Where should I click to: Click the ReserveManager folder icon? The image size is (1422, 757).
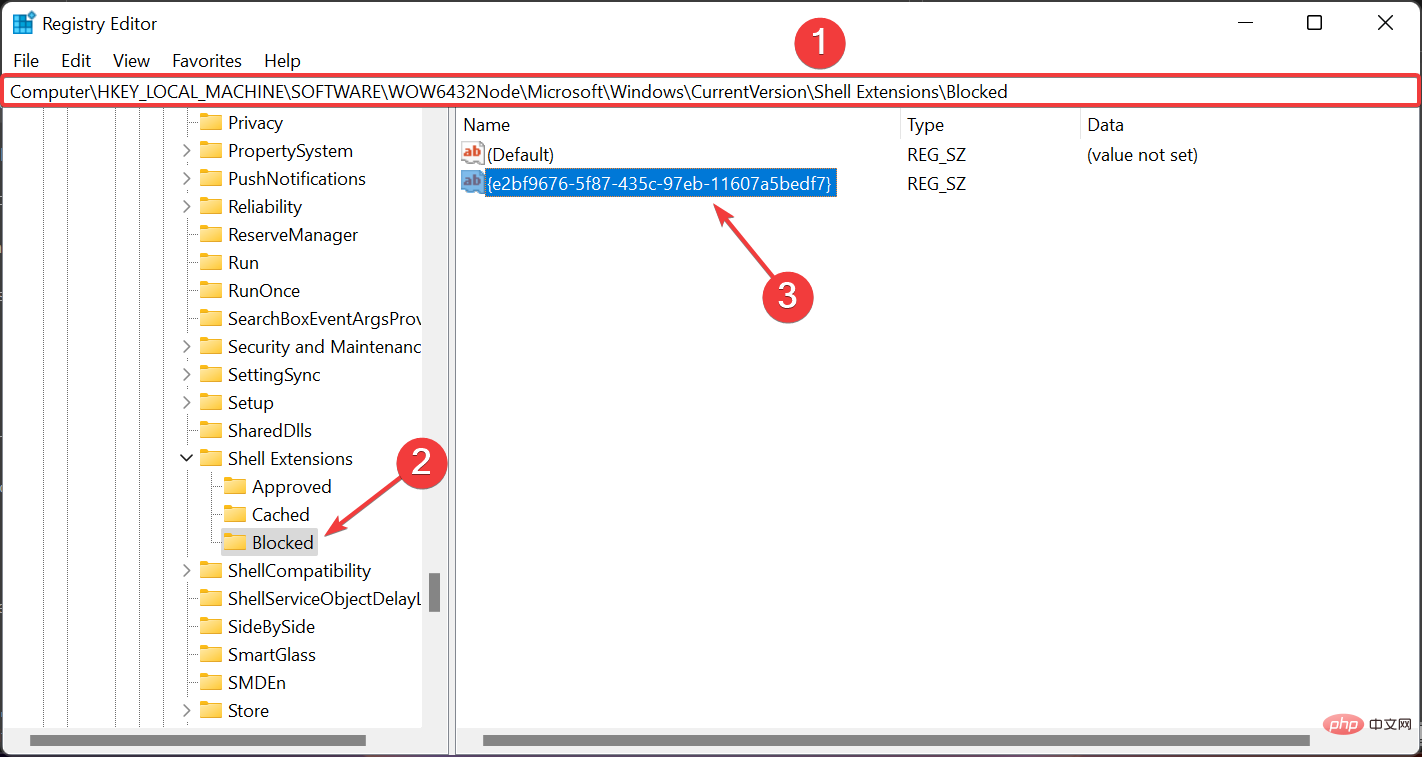(210, 235)
